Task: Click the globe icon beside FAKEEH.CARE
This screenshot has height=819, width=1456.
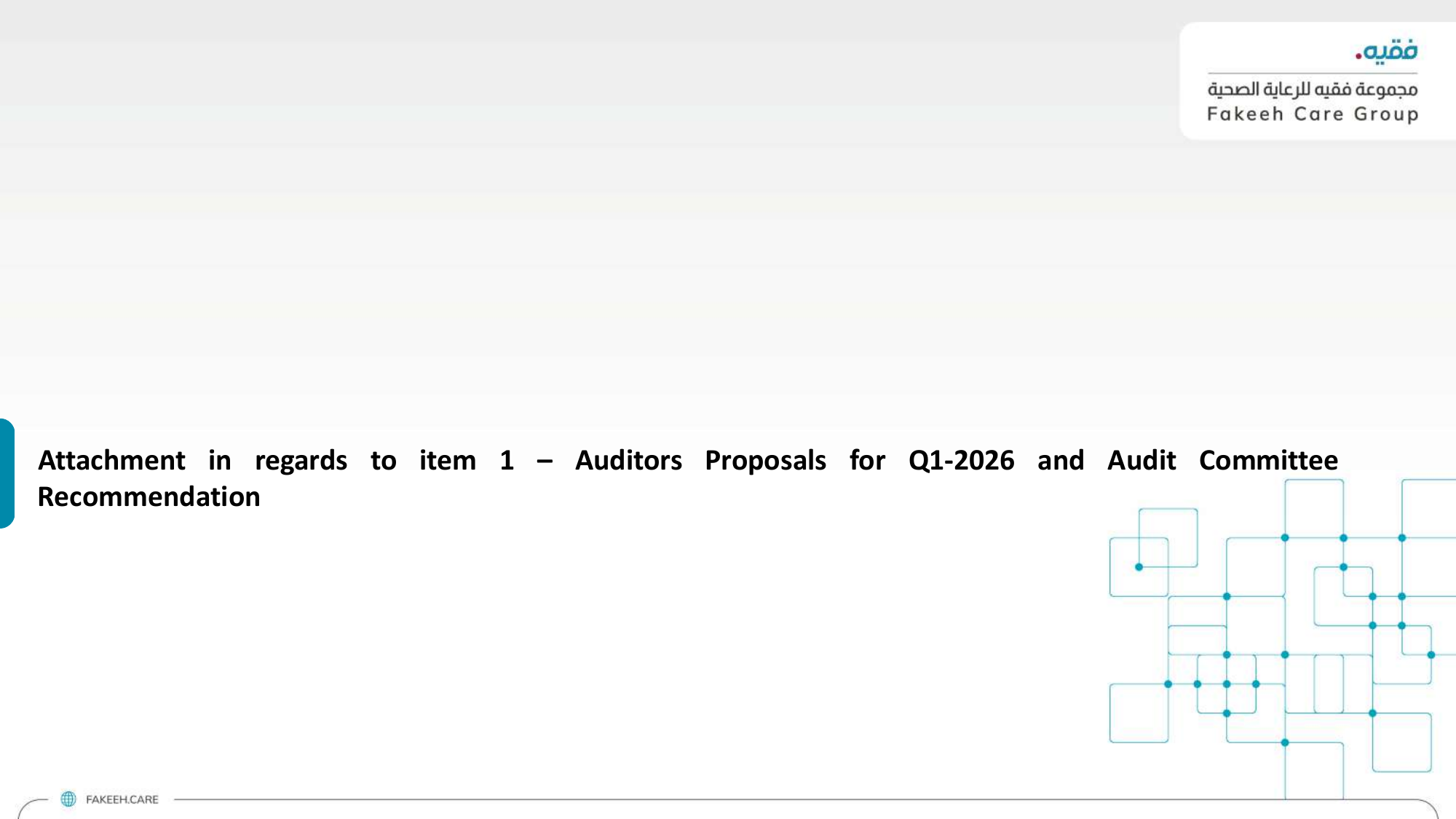Action: pos(68,799)
